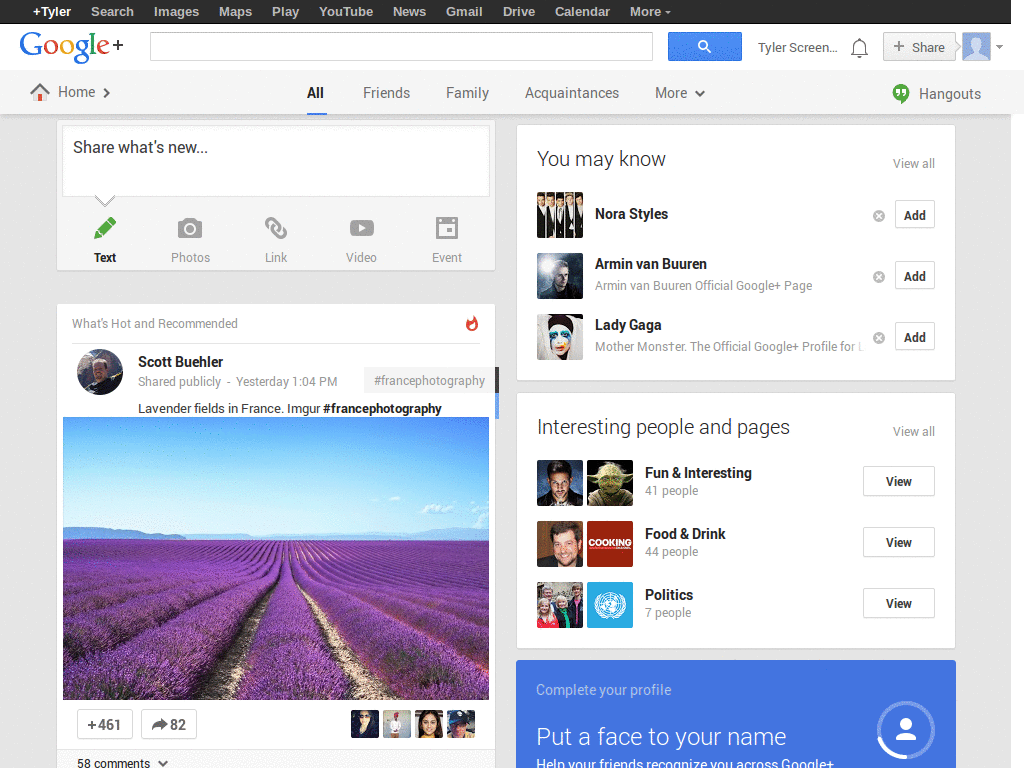This screenshot has width=1024, height=768.
Task: Switch to the Acquaintances tab
Action: (x=572, y=93)
